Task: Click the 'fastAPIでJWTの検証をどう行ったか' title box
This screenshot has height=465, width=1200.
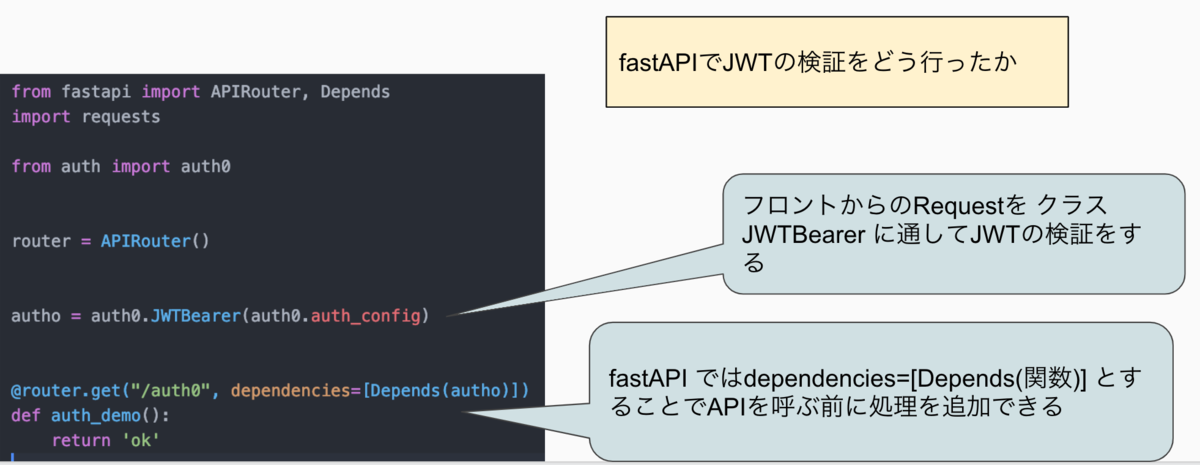Action: [838, 61]
